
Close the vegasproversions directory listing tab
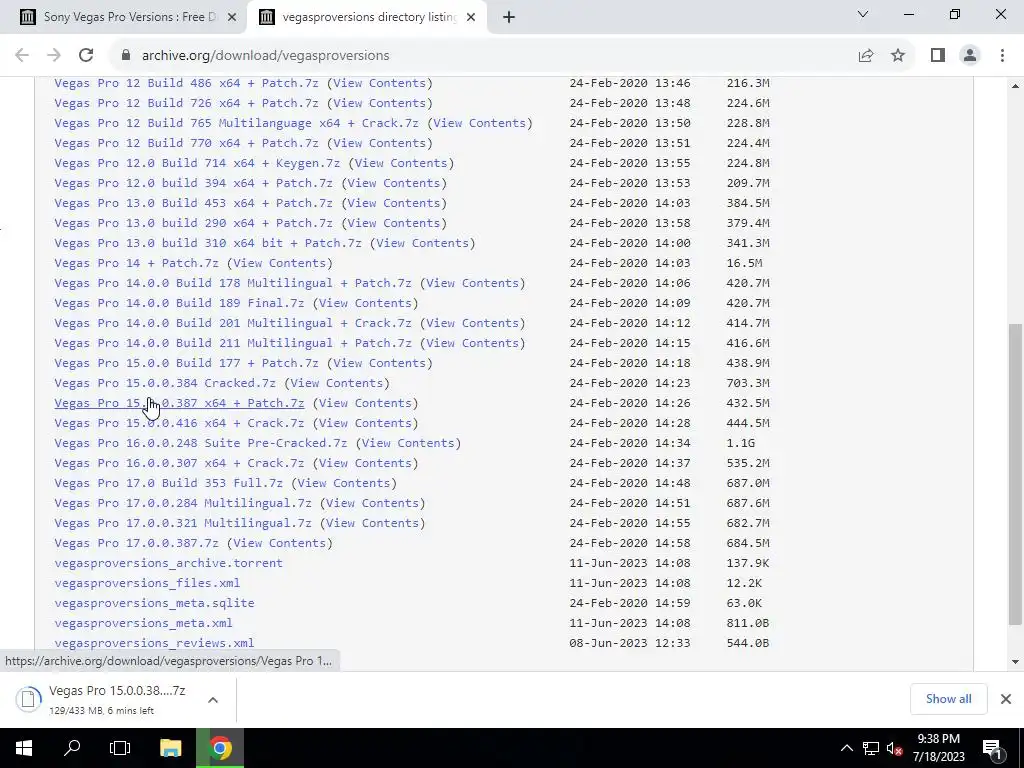click(x=471, y=17)
